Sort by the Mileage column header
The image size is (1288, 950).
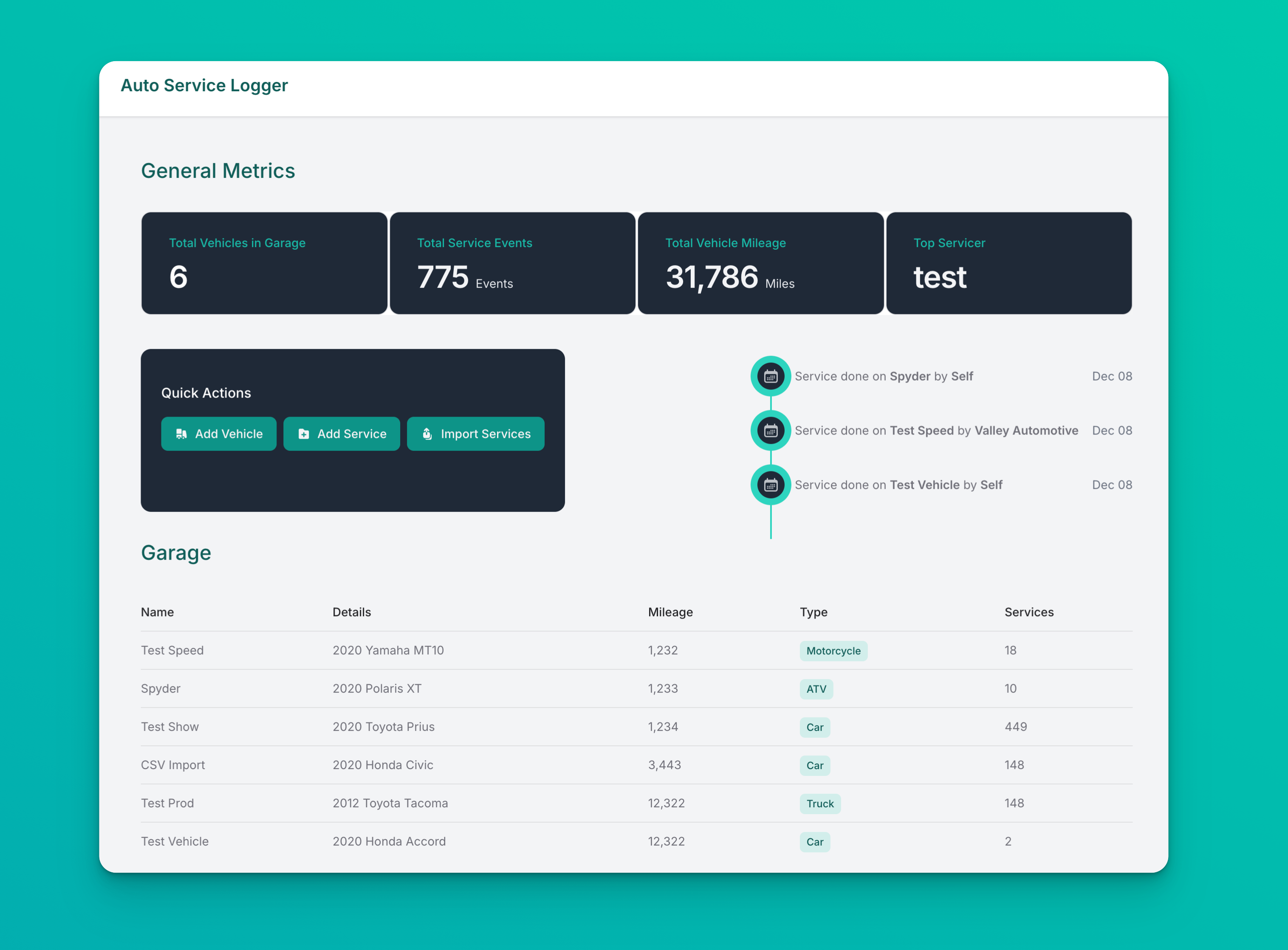click(x=670, y=612)
